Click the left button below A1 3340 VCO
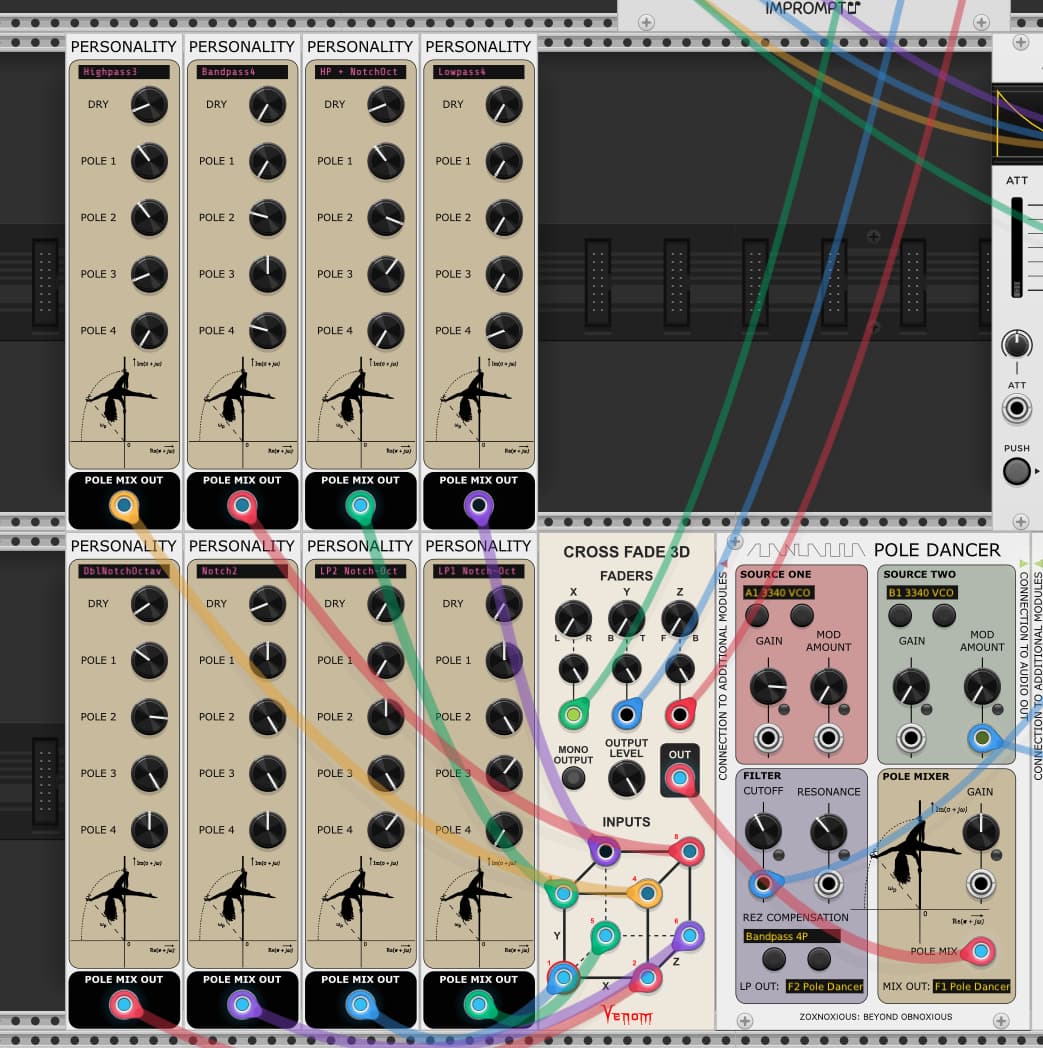1043x1048 pixels. point(757,616)
